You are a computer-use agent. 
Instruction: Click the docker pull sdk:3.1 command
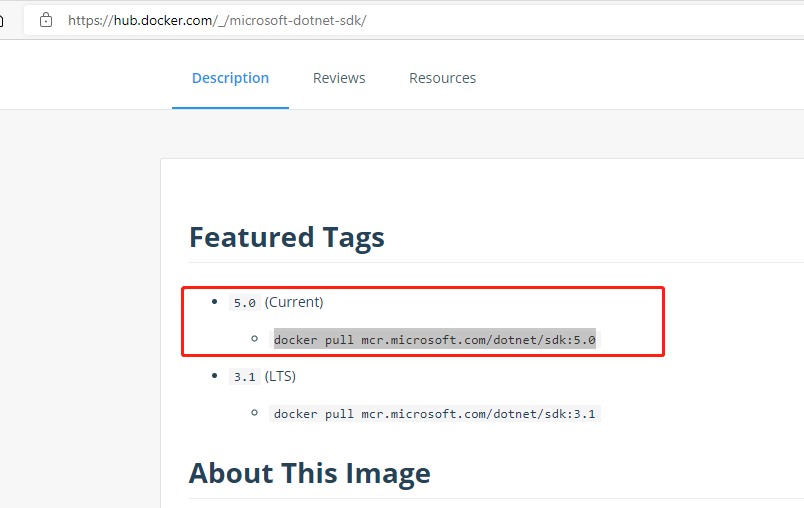434,414
